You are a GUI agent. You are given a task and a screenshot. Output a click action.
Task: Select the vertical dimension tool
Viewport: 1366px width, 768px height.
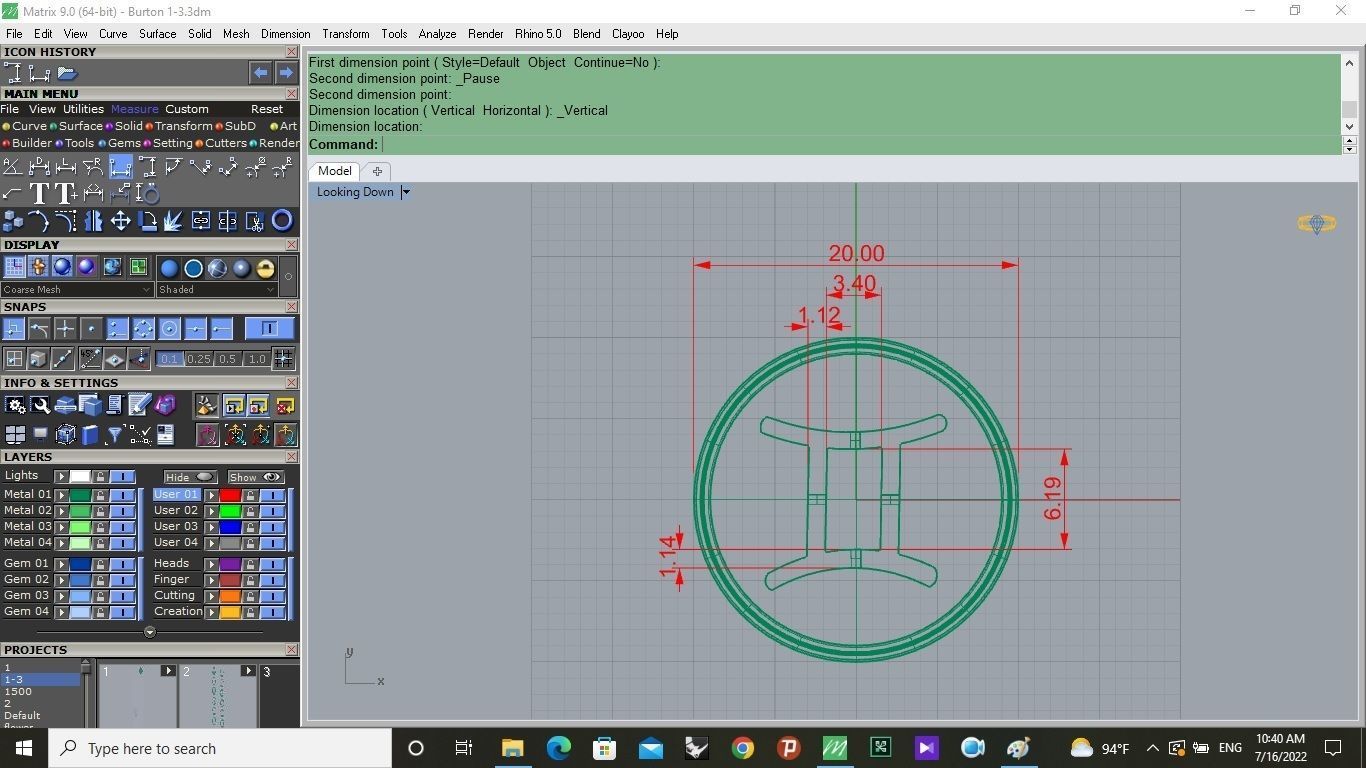pyautogui.click(x=147, y=166)
